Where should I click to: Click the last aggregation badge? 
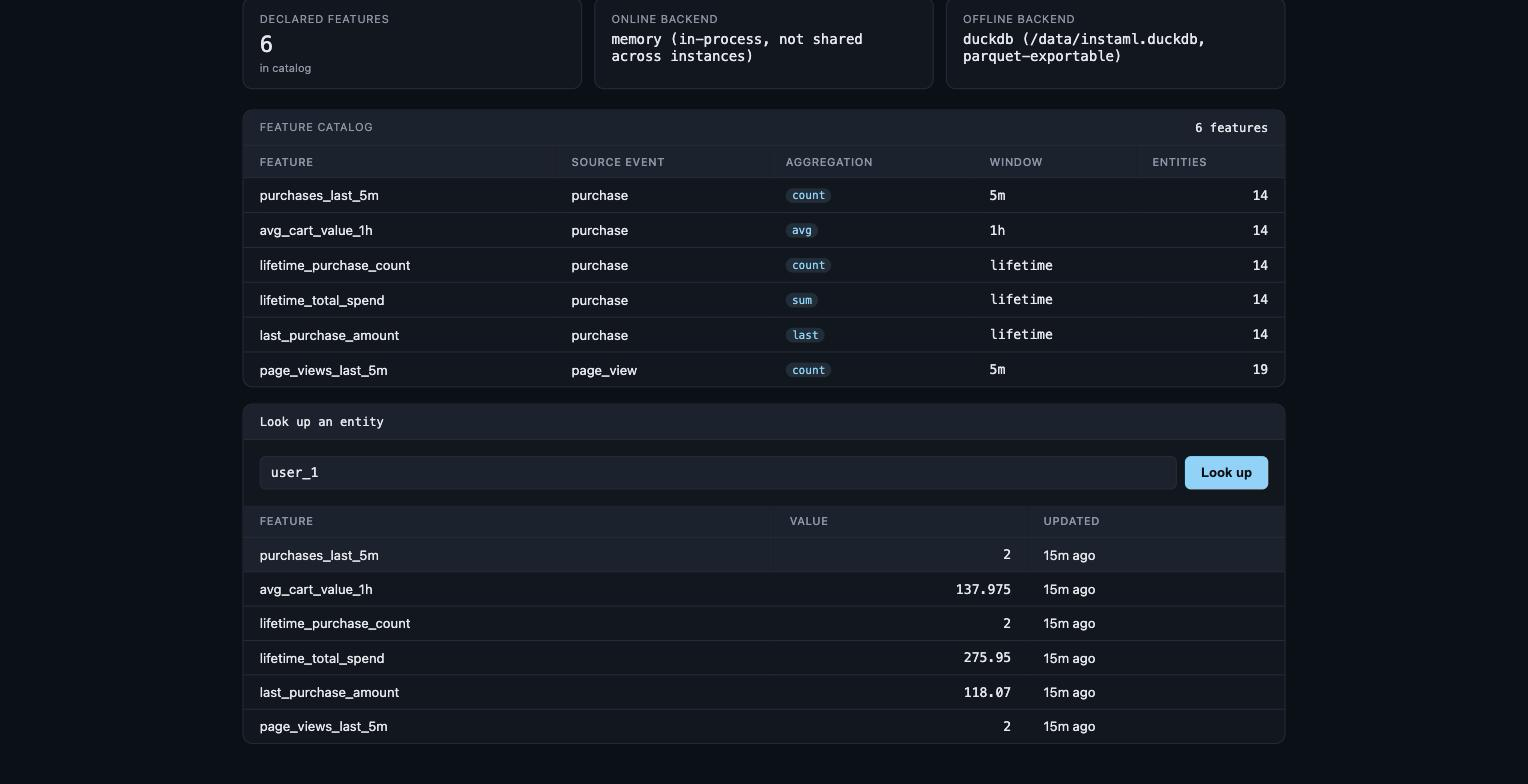[805, 335]
